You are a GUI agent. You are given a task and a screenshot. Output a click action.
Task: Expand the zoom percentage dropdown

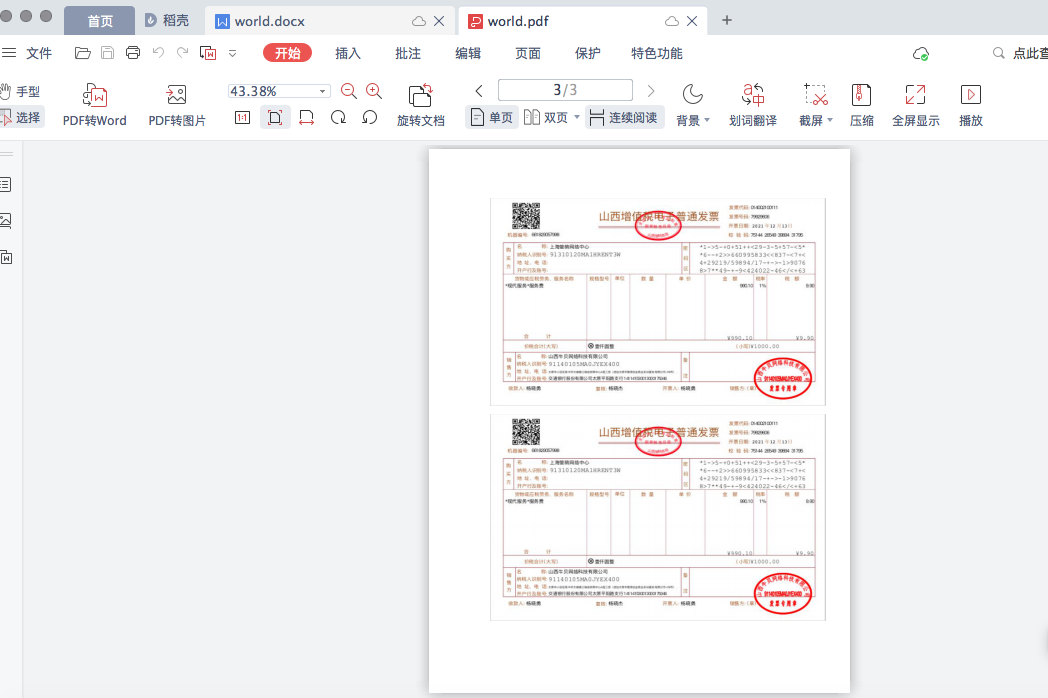click(x=322, y=90)
